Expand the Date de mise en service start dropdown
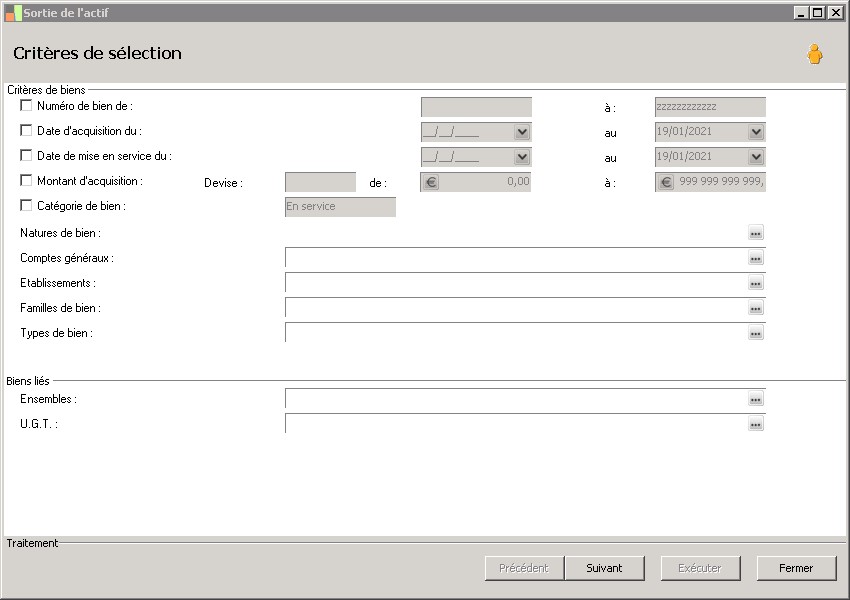This screenshot has width=850, height=600. 522,157
